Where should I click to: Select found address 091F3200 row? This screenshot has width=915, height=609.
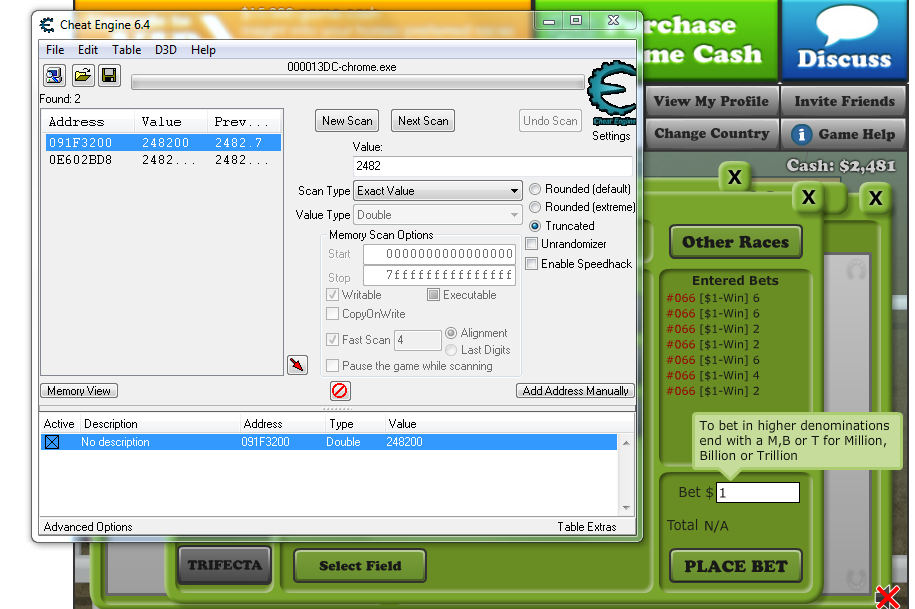click(x=163, y=142)
